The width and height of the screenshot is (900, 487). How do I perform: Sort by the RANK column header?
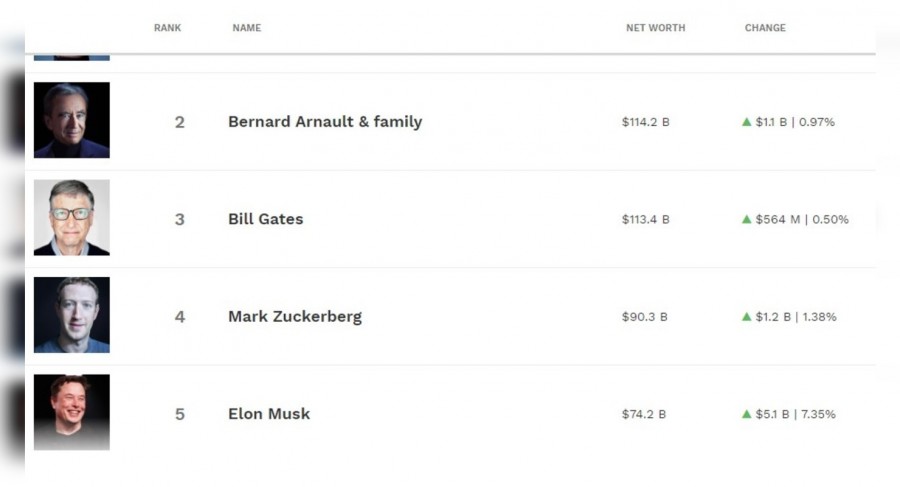(x=167, y=28)
